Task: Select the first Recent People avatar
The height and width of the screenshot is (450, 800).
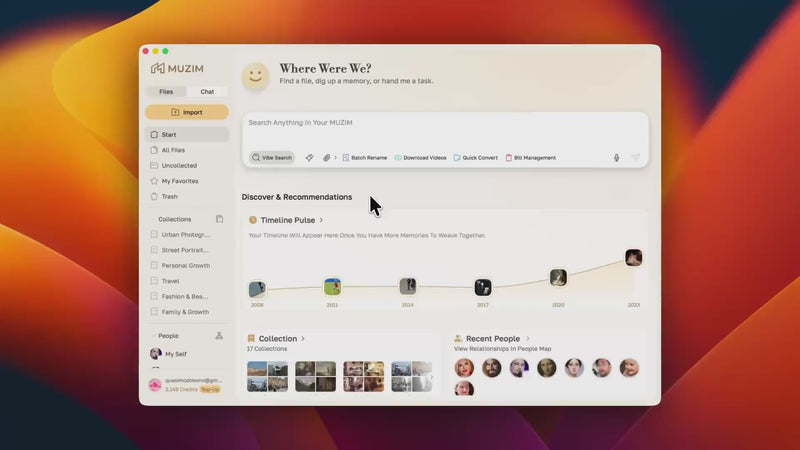Action: coord(464,368)
